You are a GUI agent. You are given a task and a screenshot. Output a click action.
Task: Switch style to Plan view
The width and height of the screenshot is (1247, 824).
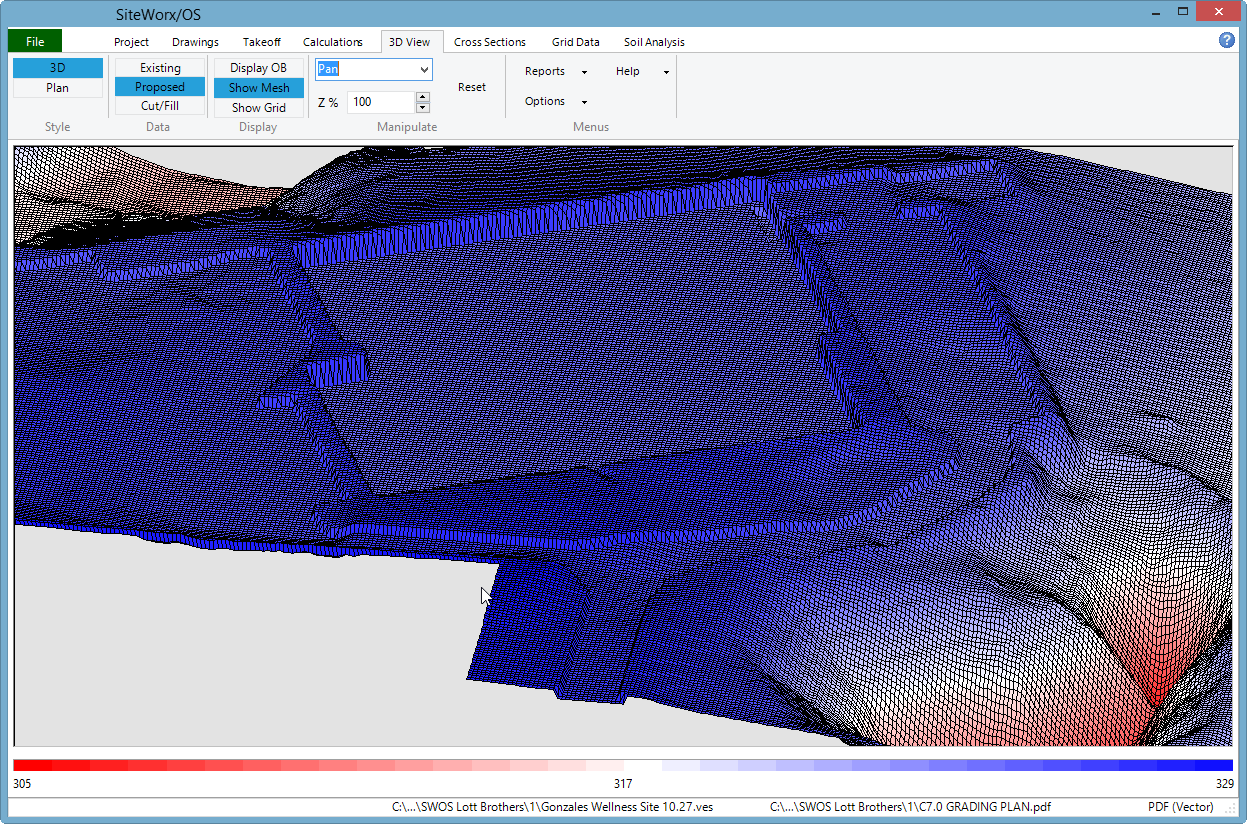(x=57, y=87)
